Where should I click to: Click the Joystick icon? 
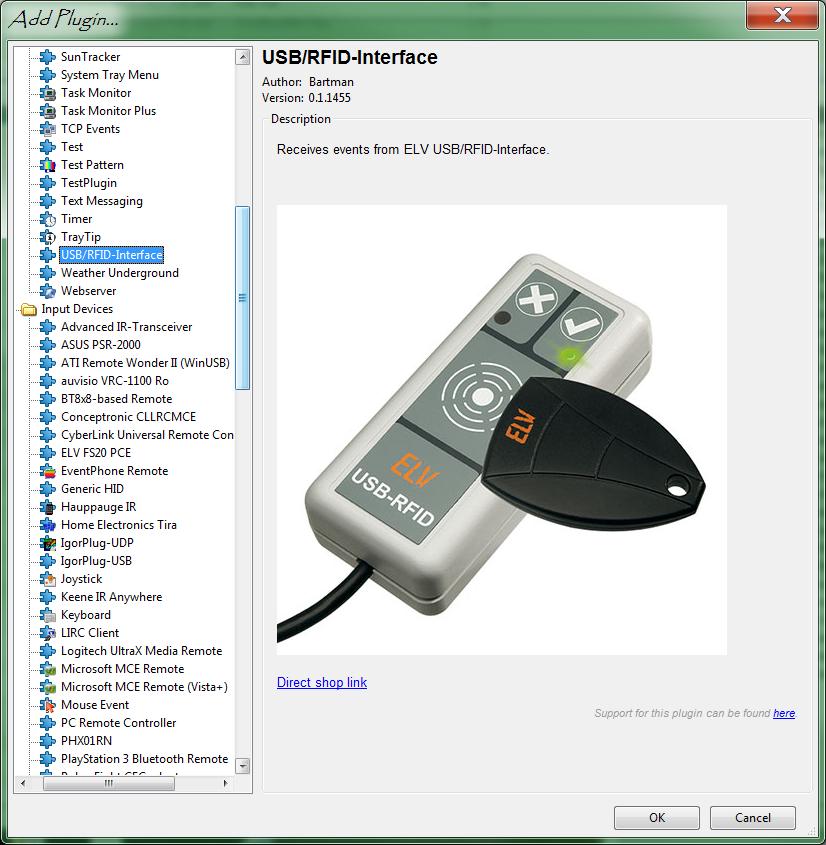(x=48, y=579)
